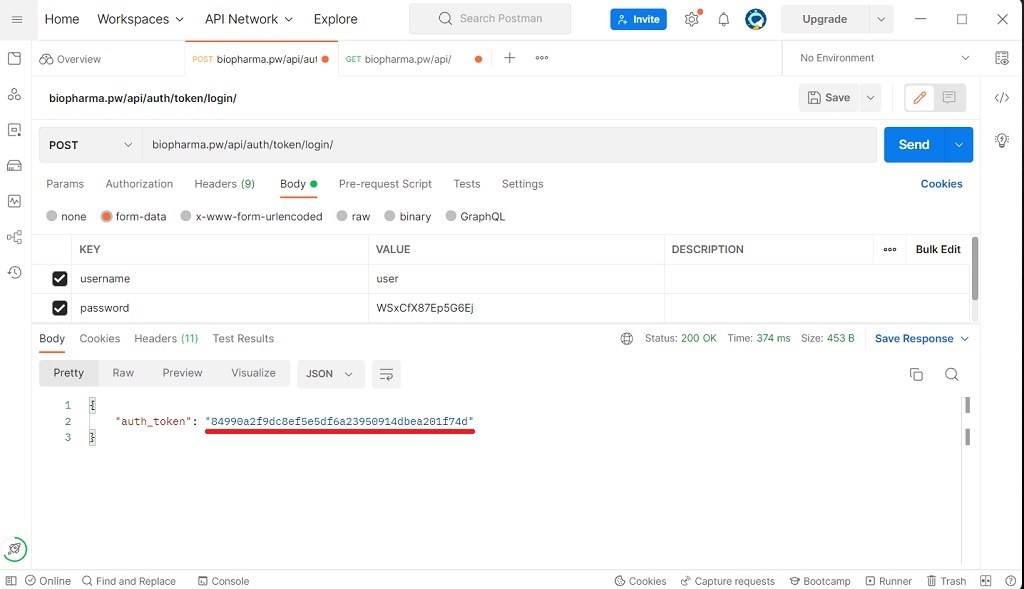The height and width of the screenshot is (589, 1024).
Task: Open the environment quick look icon
Action: pyautogui.click(x=1002, y=58)
